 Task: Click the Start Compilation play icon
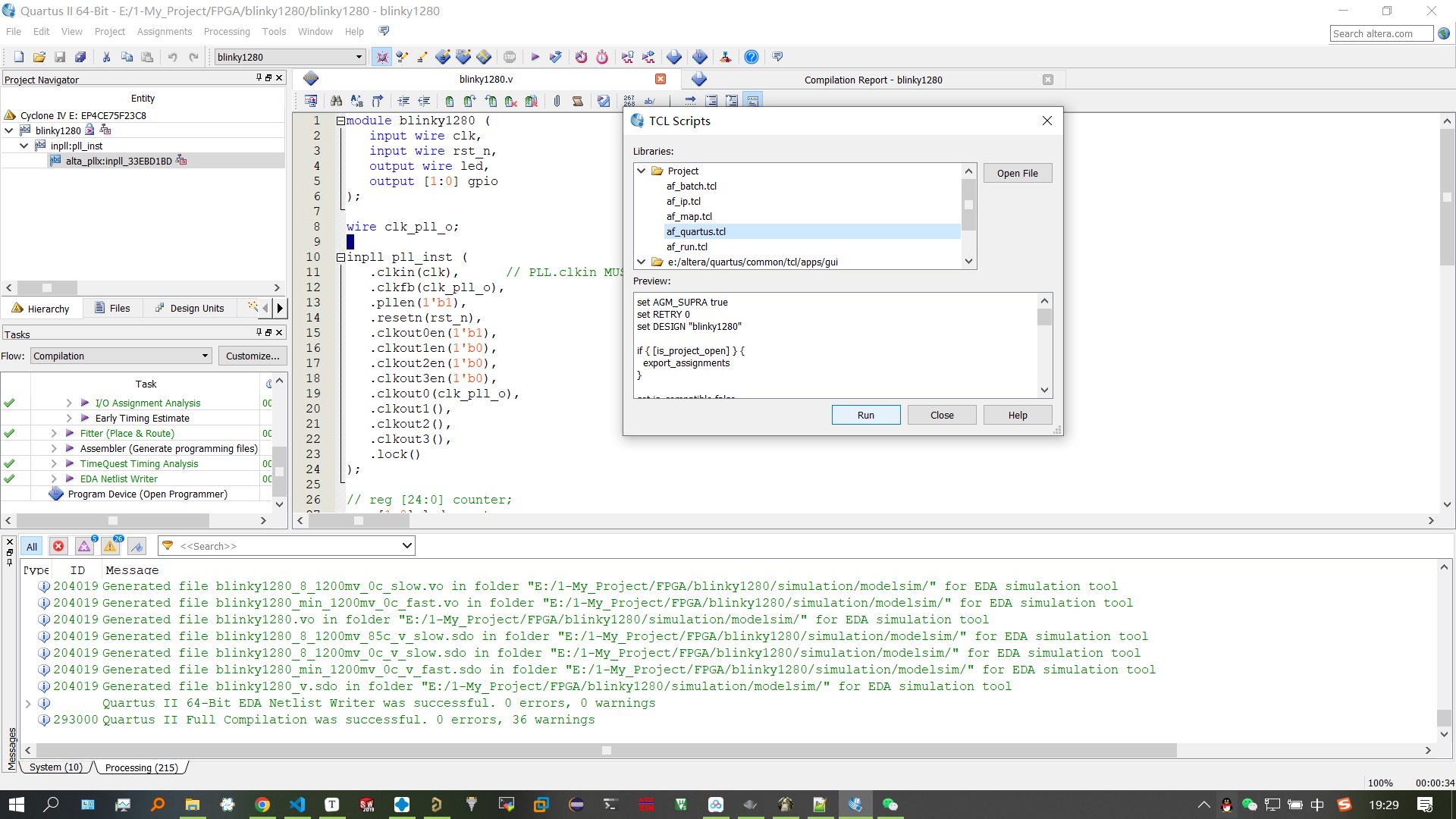point(535,57)
